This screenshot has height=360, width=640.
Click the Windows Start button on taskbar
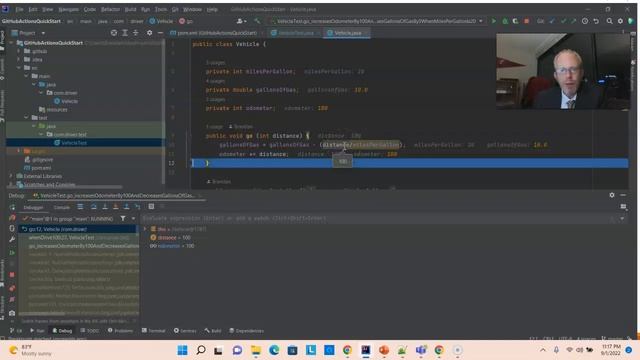(182, 350)
